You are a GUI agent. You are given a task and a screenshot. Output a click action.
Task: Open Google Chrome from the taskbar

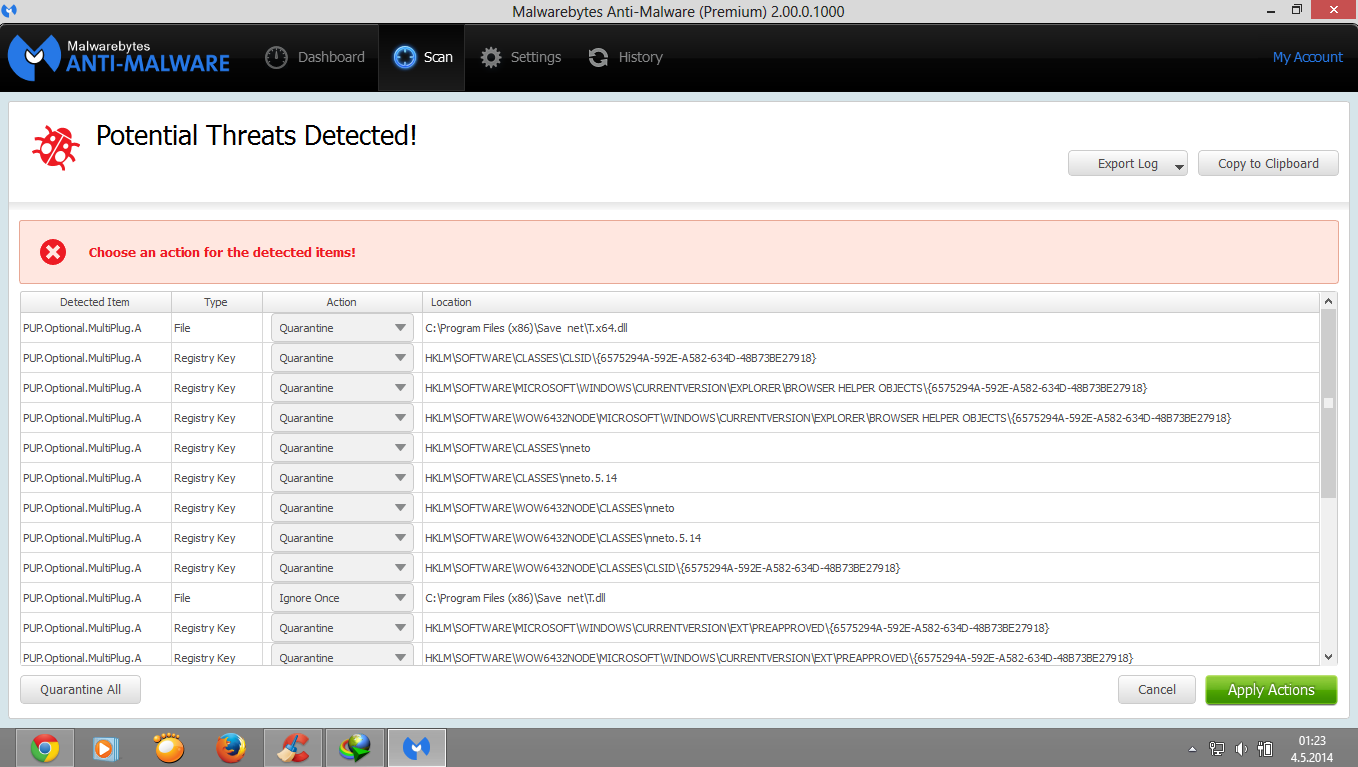(44, 748)
